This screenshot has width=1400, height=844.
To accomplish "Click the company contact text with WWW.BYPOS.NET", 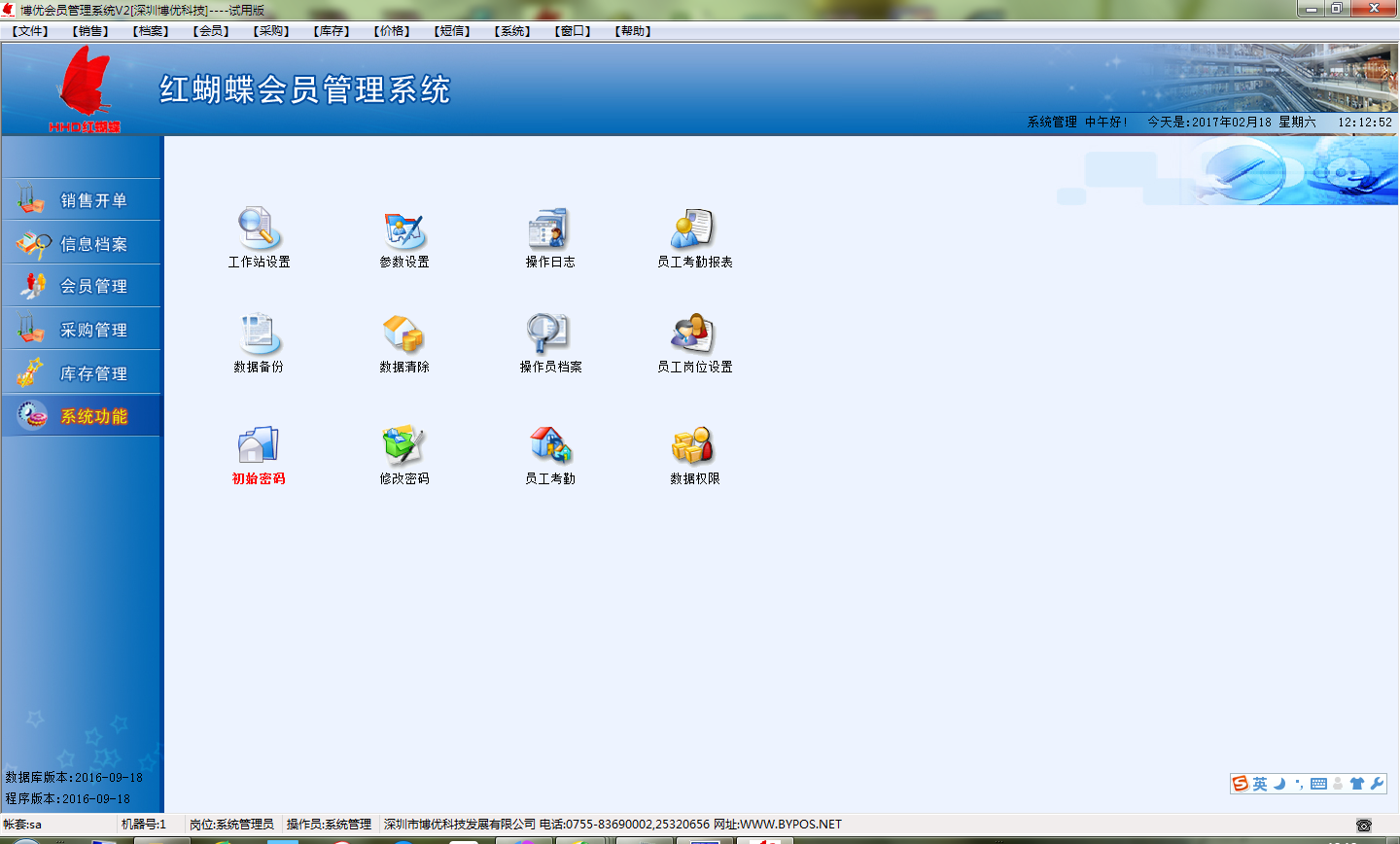I will coord(612,825).
